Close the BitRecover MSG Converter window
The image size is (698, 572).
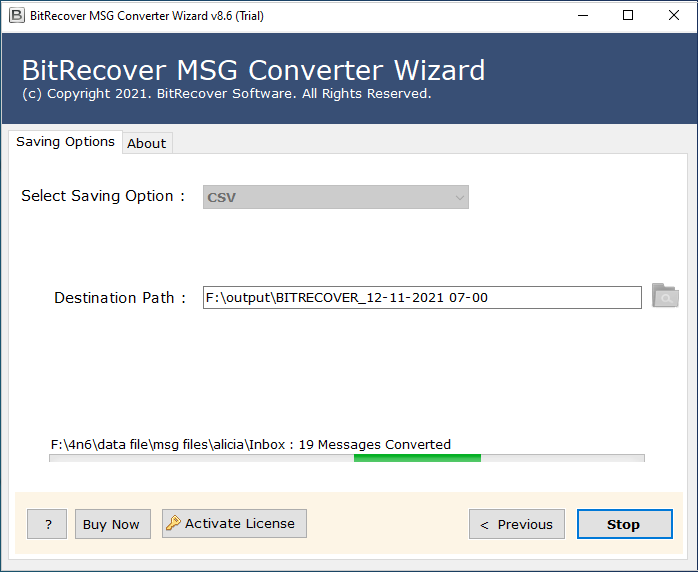[x=673, y=15]
